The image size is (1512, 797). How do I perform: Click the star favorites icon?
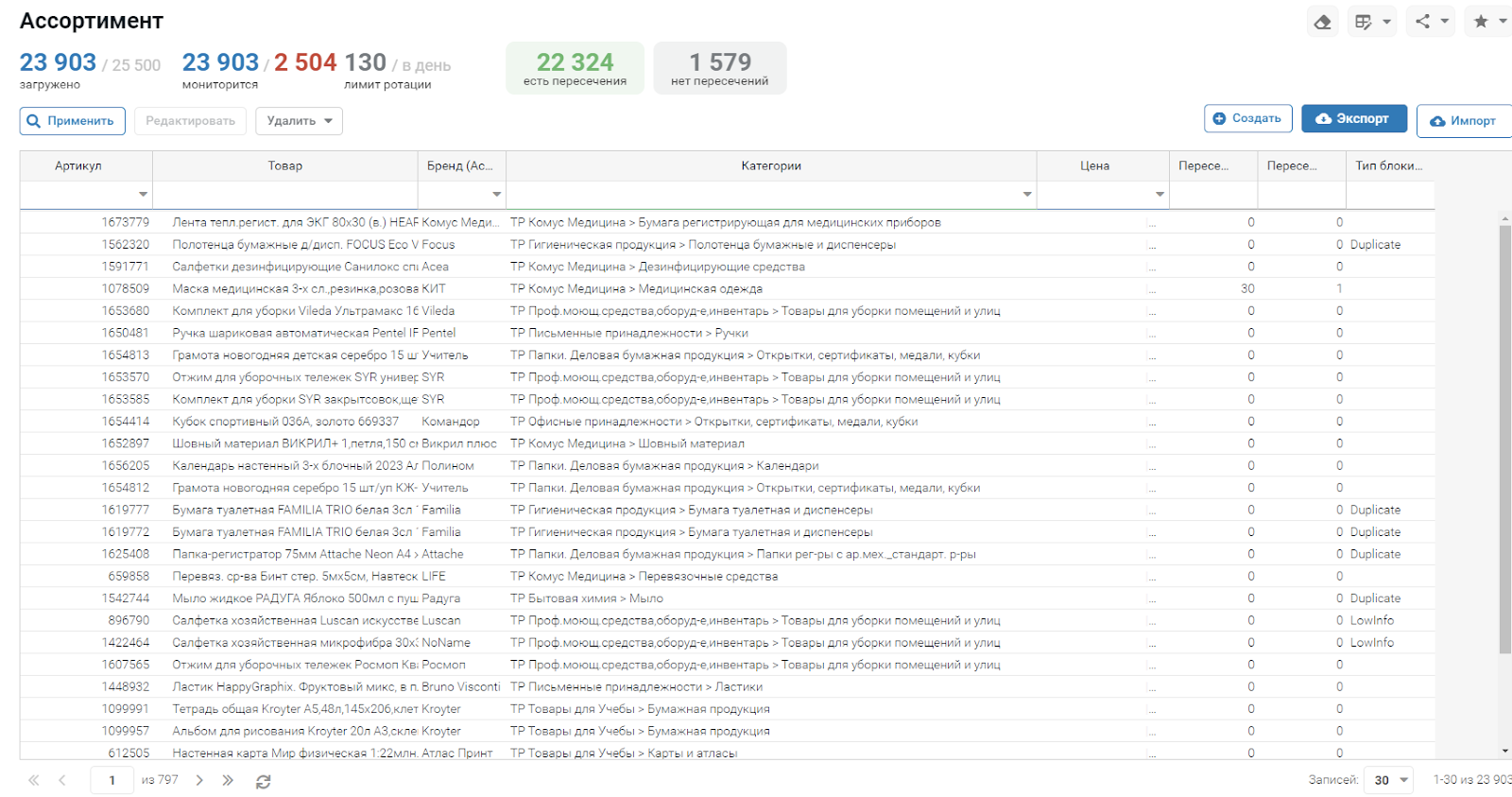tap(1488, 22)
